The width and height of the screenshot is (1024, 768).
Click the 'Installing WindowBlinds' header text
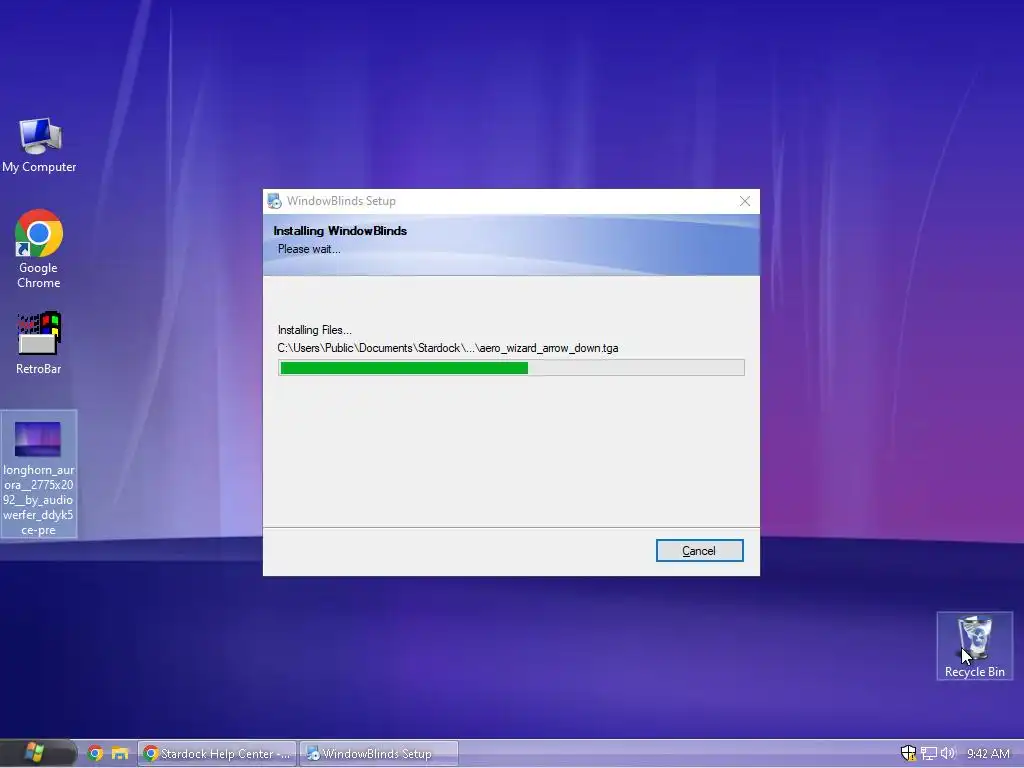pyautogui.click(x=340, y=231)
